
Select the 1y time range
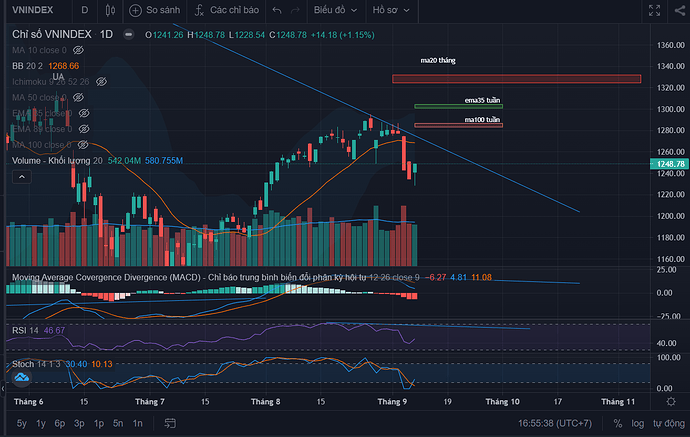[x=41, y=423]
